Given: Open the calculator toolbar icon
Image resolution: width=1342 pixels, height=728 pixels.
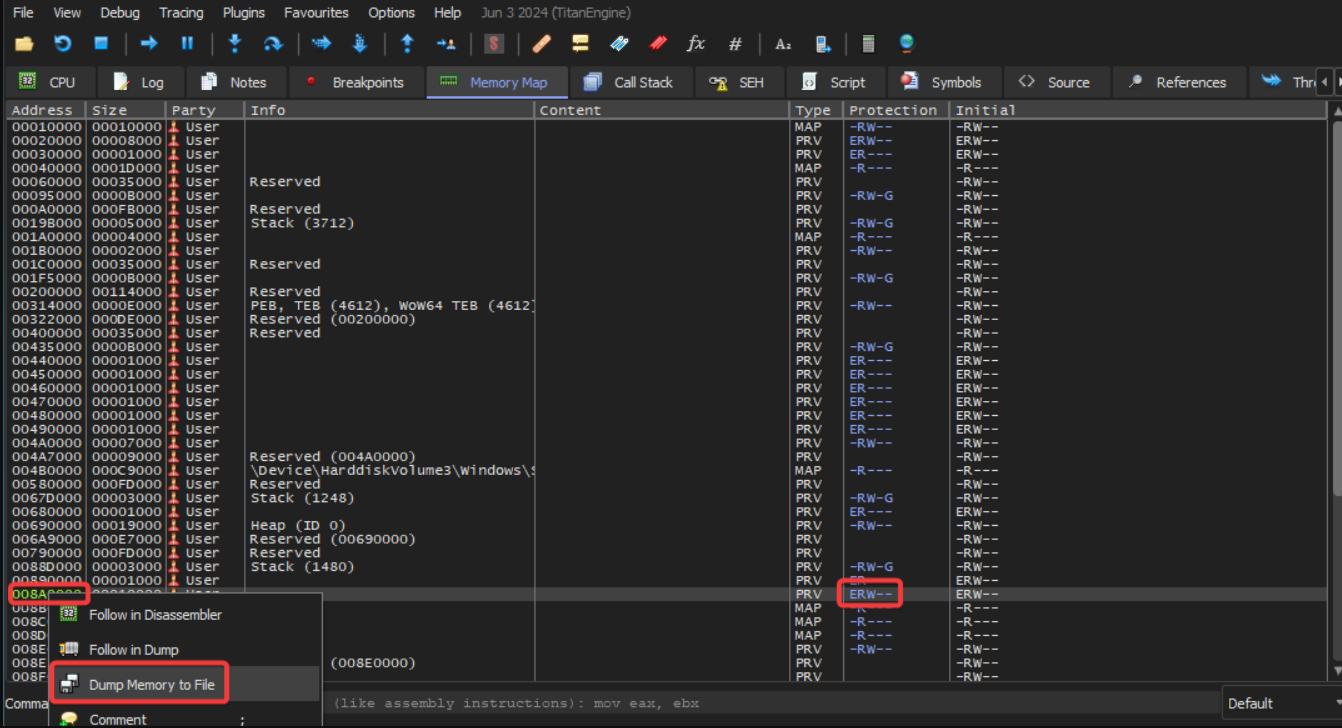Looking at the screenshot, I should coord(868,44).
